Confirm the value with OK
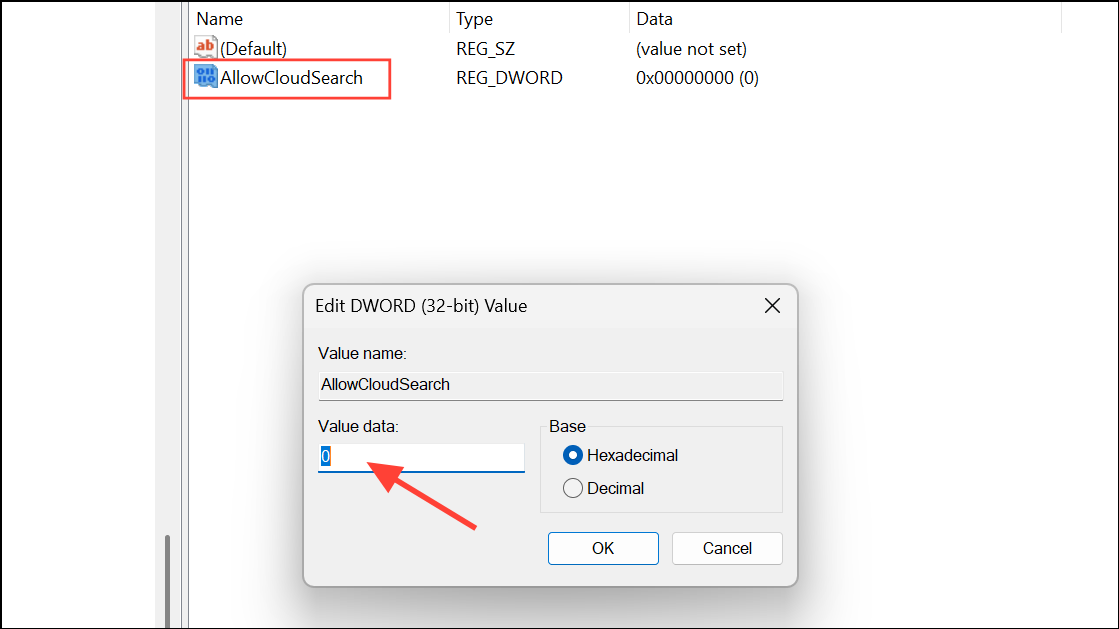1119x629 pixels. tap(603, 548)
